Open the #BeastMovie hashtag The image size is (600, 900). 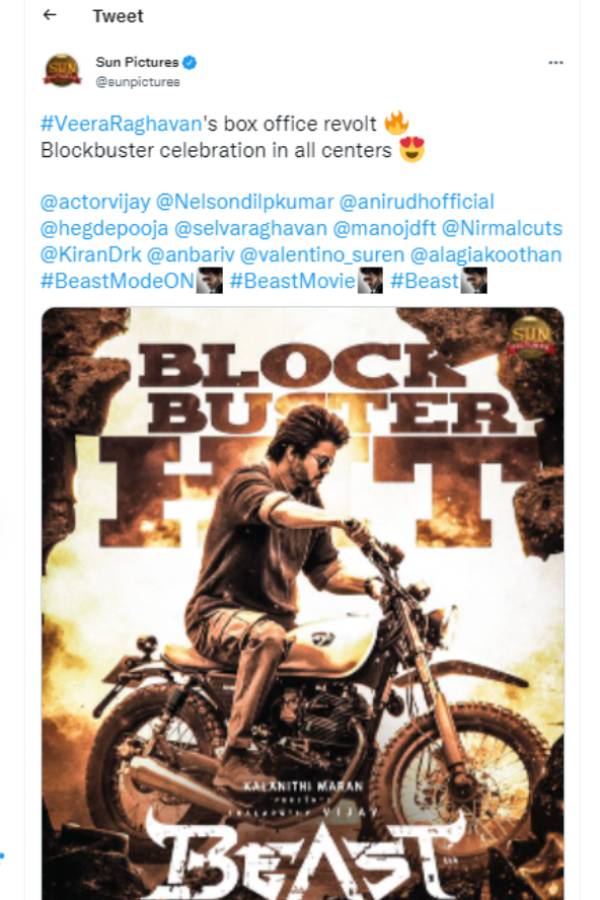click(292, 281)
